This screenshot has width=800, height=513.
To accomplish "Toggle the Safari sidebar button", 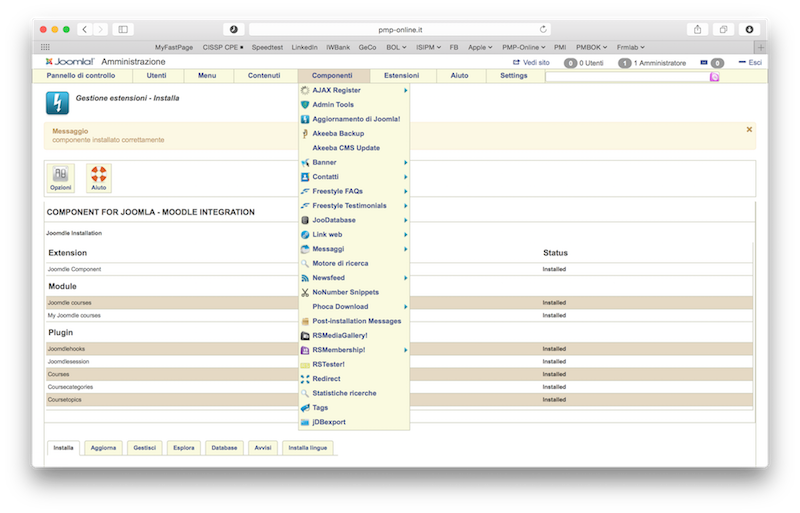I will point(124,29).
